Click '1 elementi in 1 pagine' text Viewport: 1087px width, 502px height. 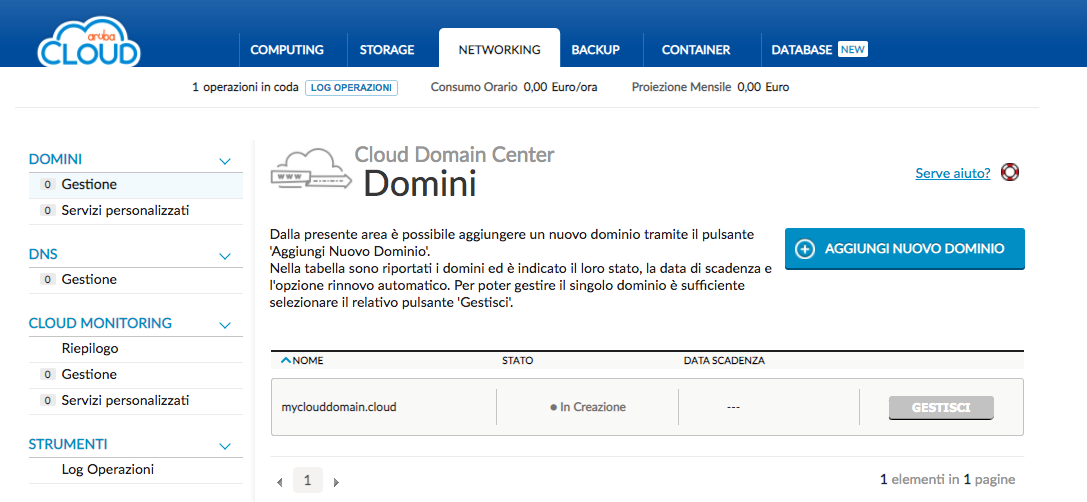pos(948,479)
